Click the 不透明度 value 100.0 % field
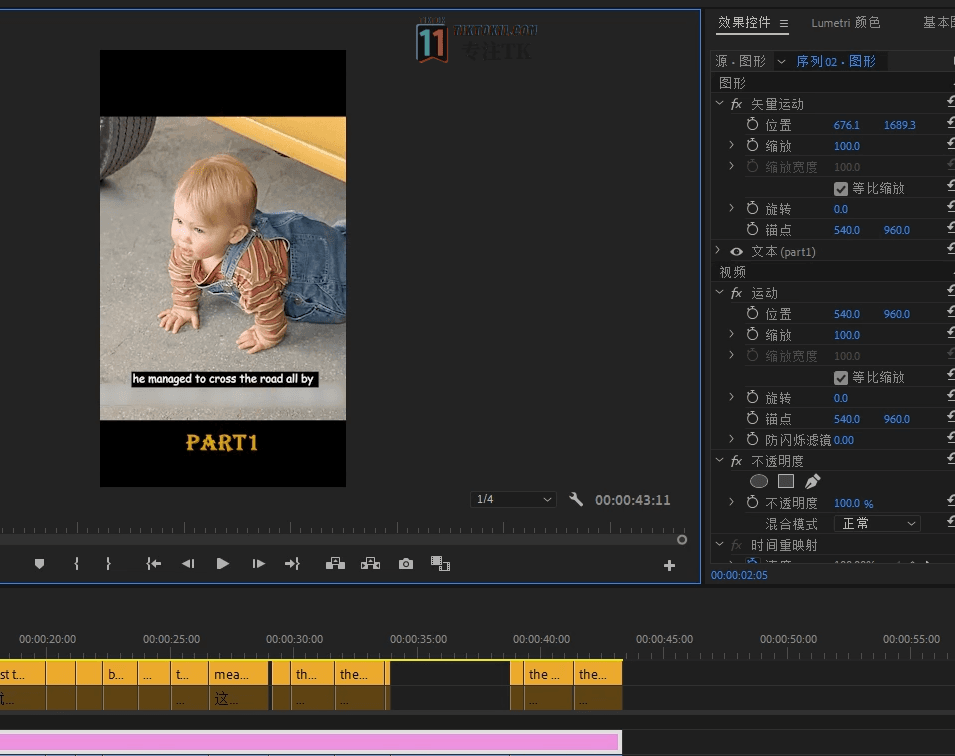The width and height of the screenshot is (955, 756). (x=853, y=503)
